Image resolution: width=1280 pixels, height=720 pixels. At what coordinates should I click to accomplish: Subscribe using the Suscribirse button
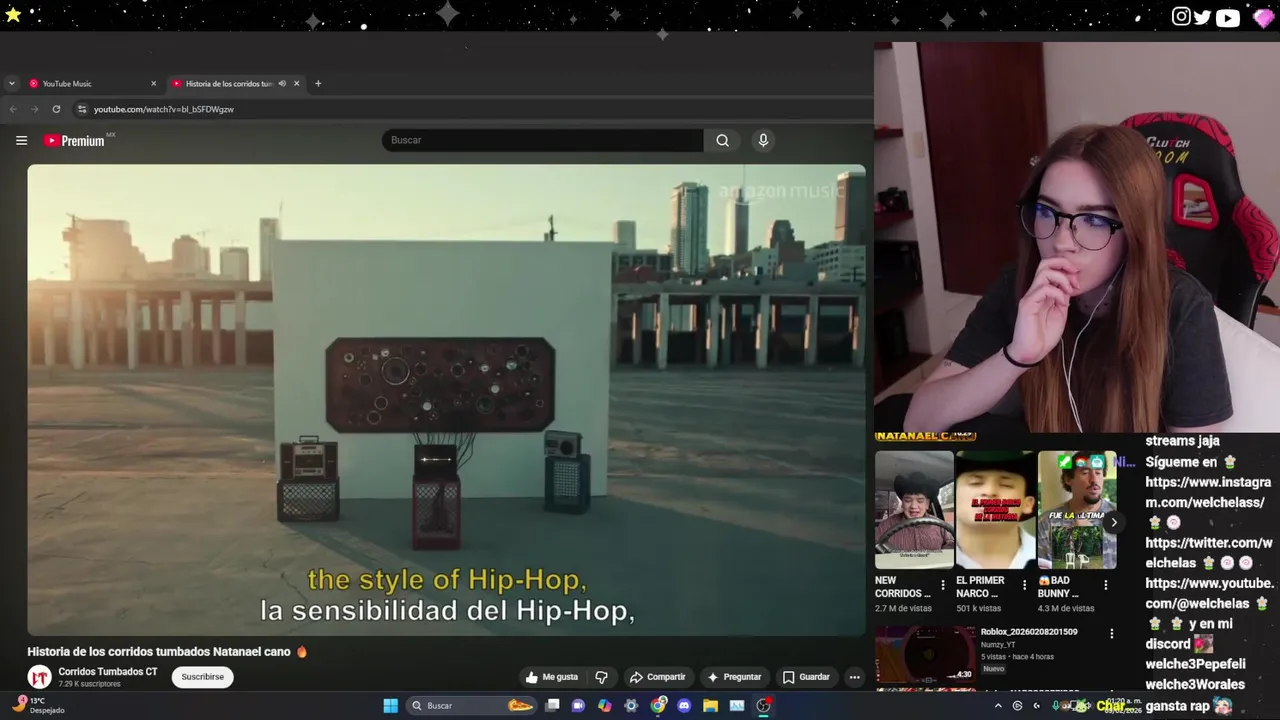[x=202, y=677]
